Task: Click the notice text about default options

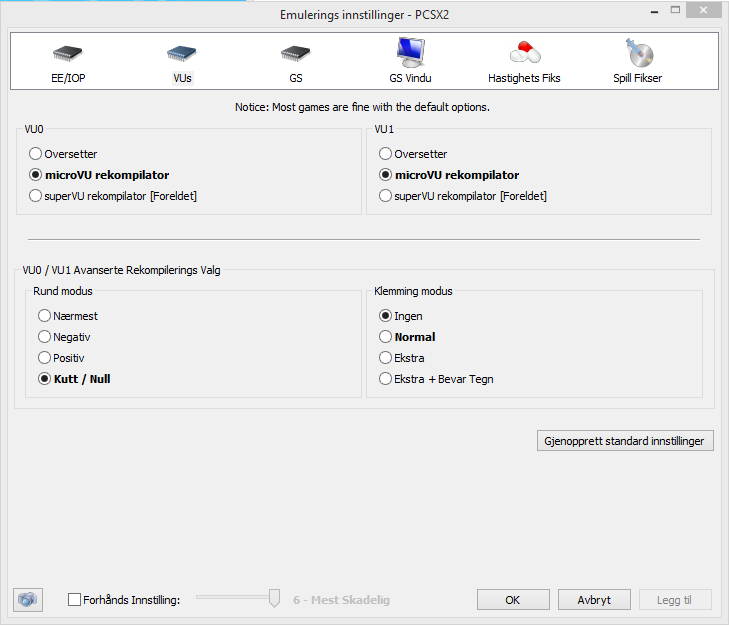Action: tap(362, 107)
